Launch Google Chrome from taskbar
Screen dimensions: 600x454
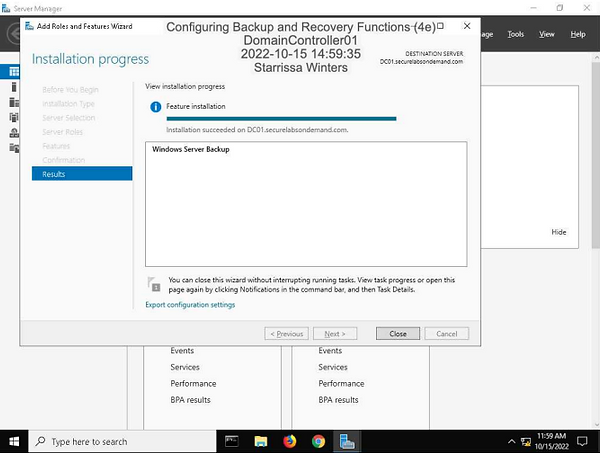click(x=318, y=441)
